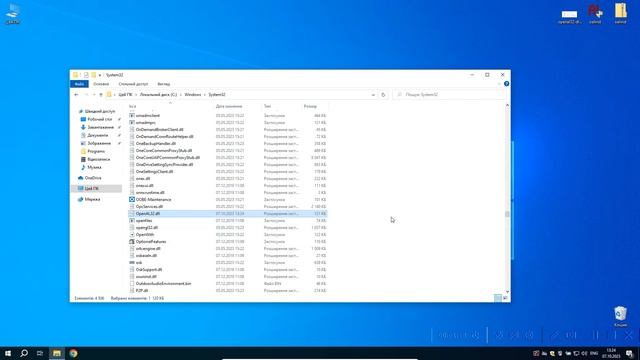The image size is (640, 360).
Task: Open the blue Файл ribbon tab
Action: (x=79, y=84)
